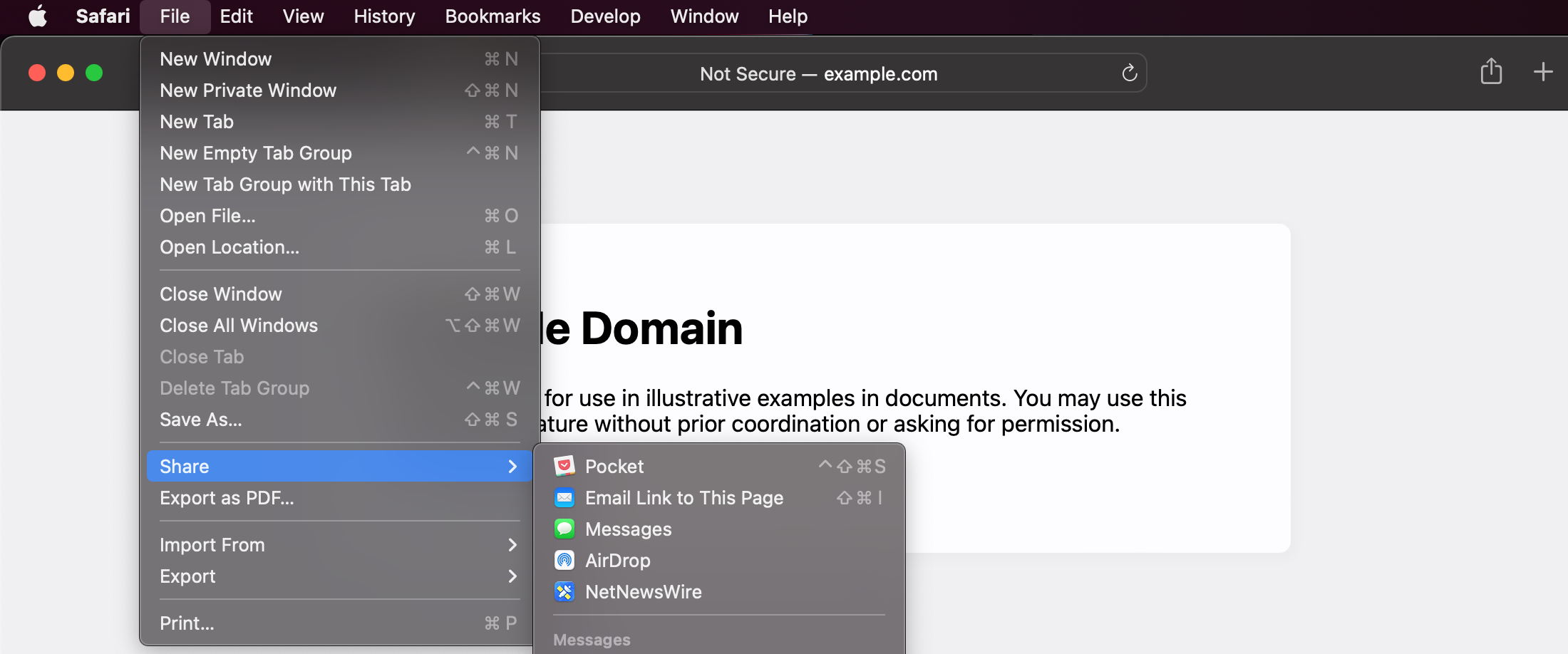Click the Share toolbar icon
Viewport: 1568px width, 654px height.
[1491, 72]
